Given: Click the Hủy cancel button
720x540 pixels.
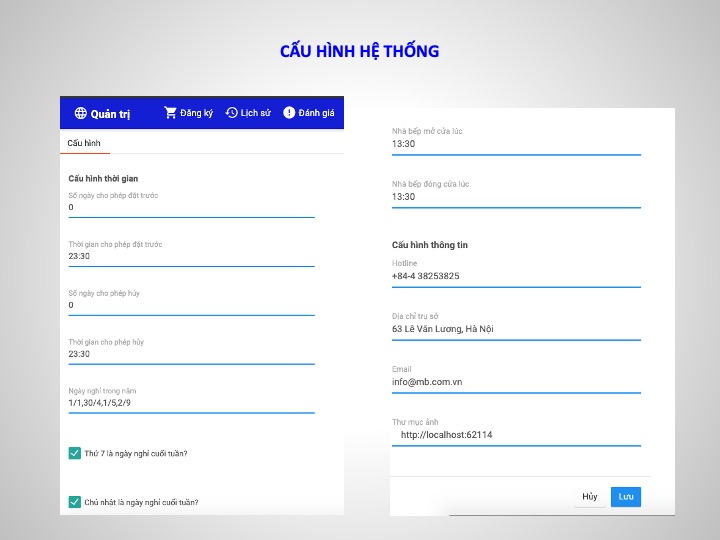Looking at the screenshot, I should pos(589,497).
